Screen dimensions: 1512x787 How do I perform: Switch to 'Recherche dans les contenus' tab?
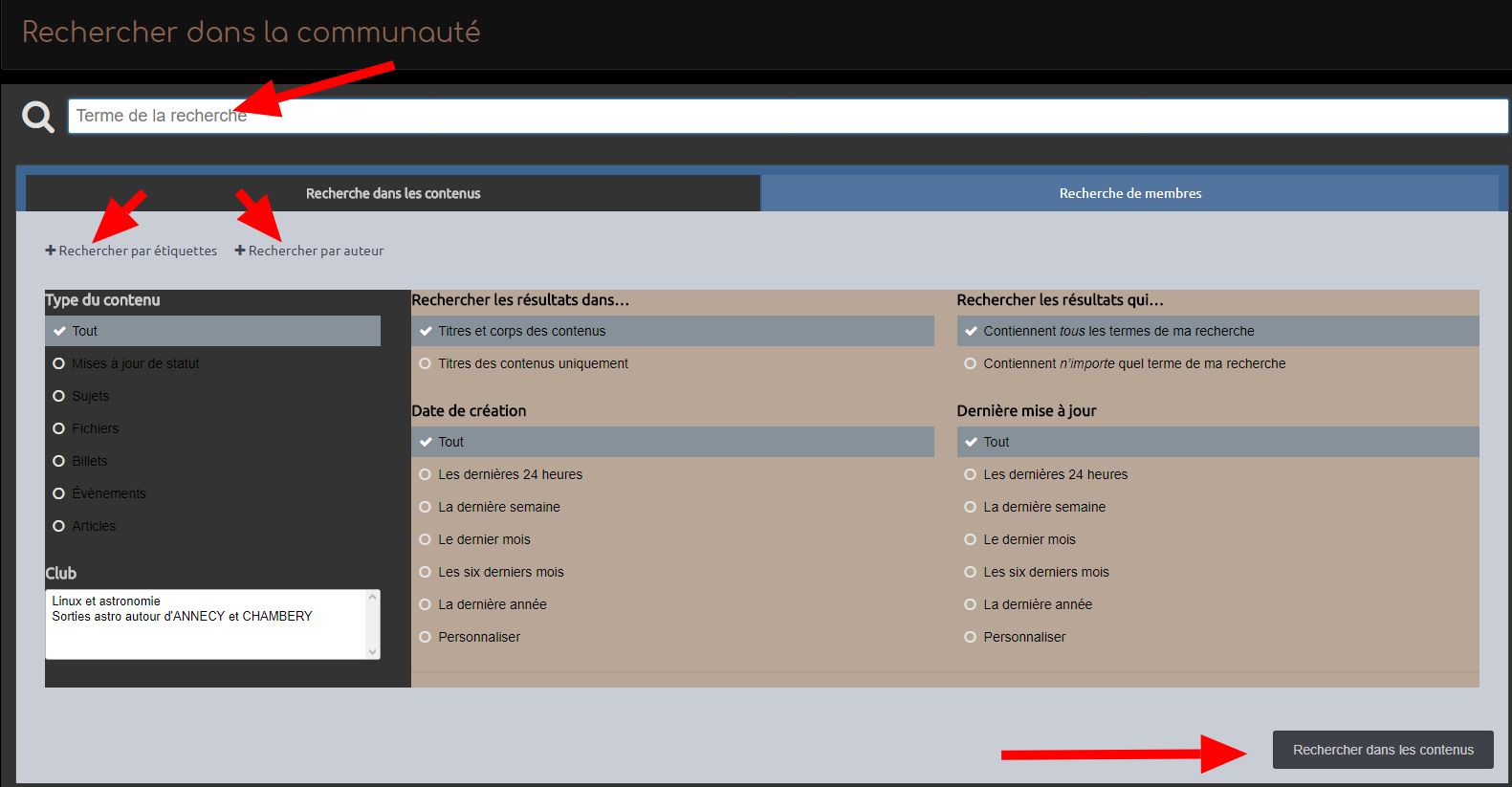tap(393, 193)
